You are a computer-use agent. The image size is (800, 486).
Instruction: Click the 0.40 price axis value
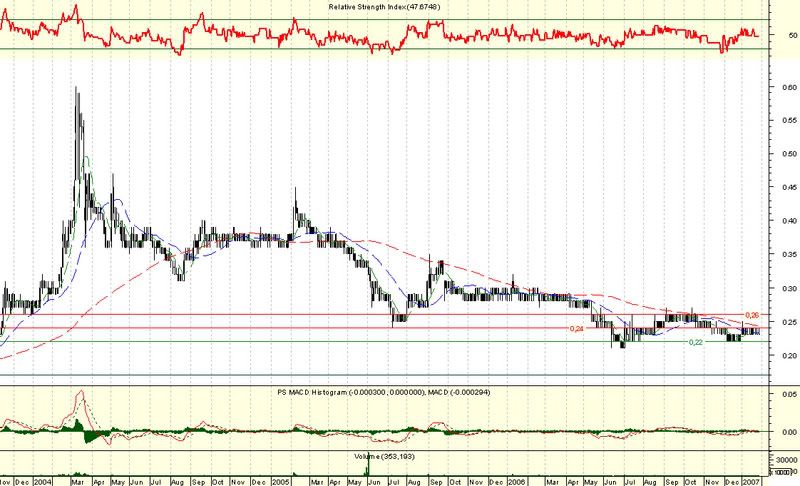[x=789, y=220]
